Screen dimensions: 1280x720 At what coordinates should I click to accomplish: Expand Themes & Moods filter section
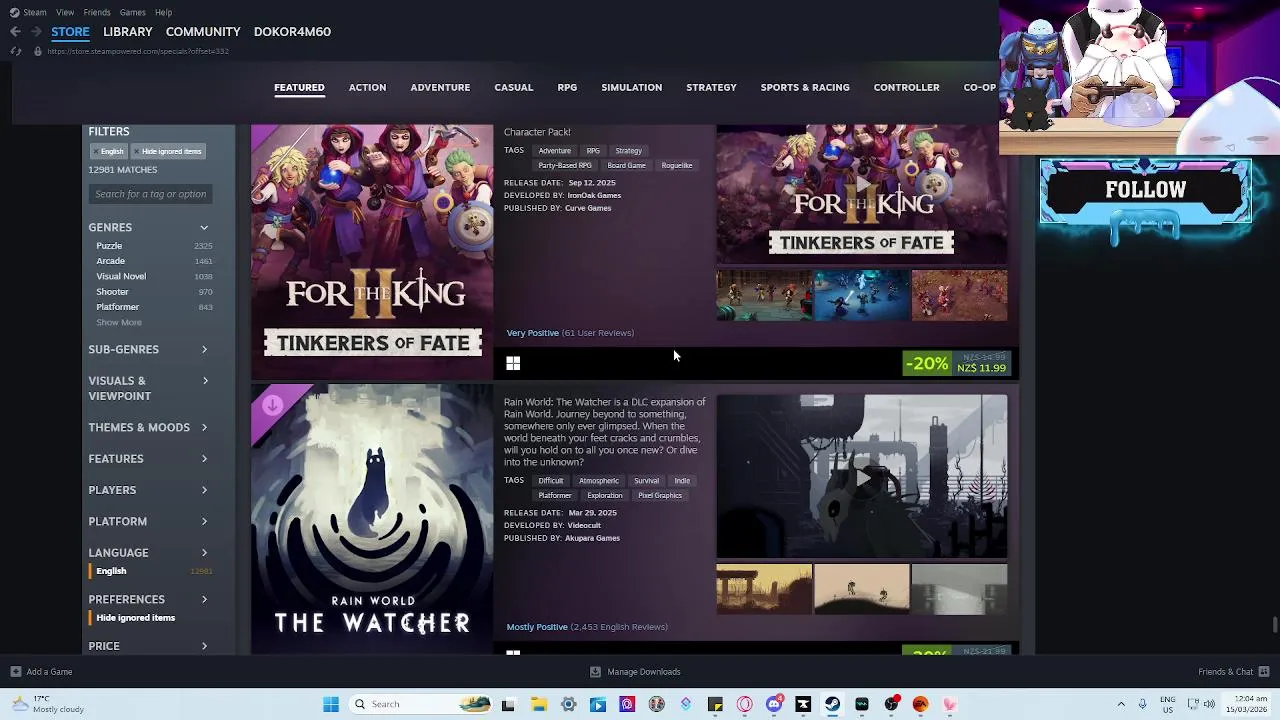pyautogui.click(x=149, y=428)
